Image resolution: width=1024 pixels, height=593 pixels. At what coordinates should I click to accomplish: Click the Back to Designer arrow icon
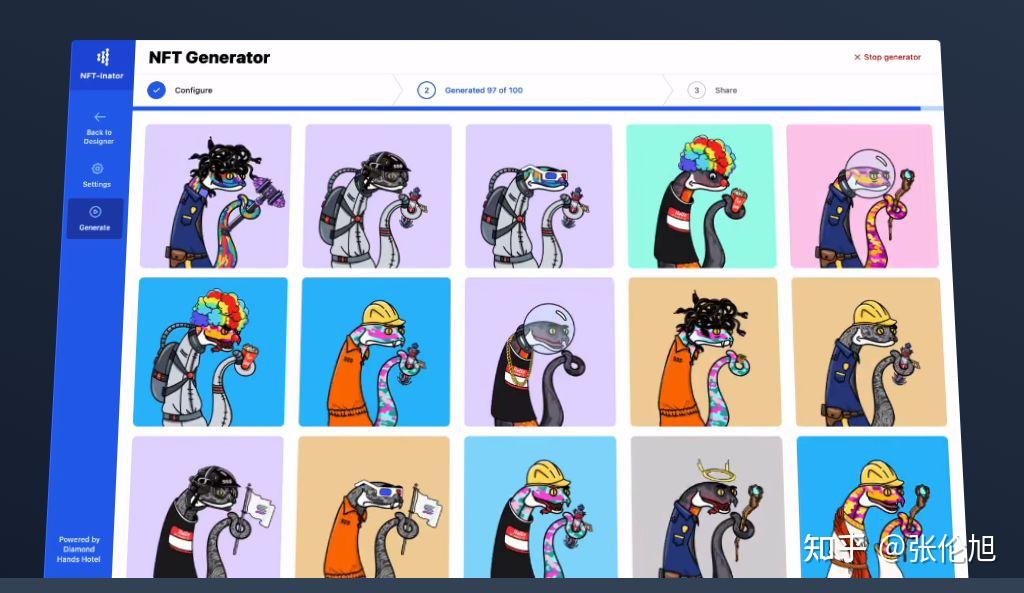(x=100, y=117)
